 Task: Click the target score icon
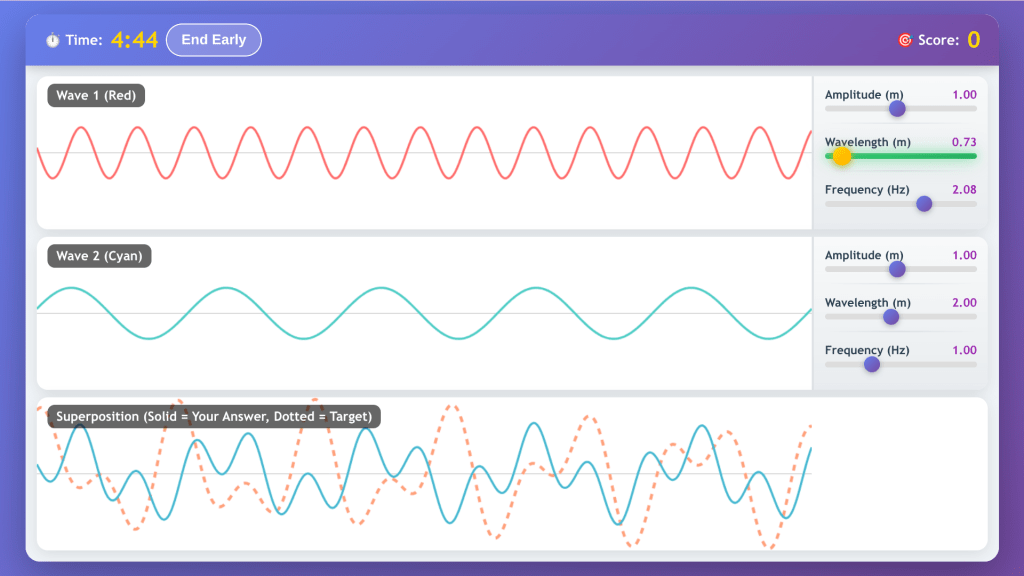pos(905,40)
